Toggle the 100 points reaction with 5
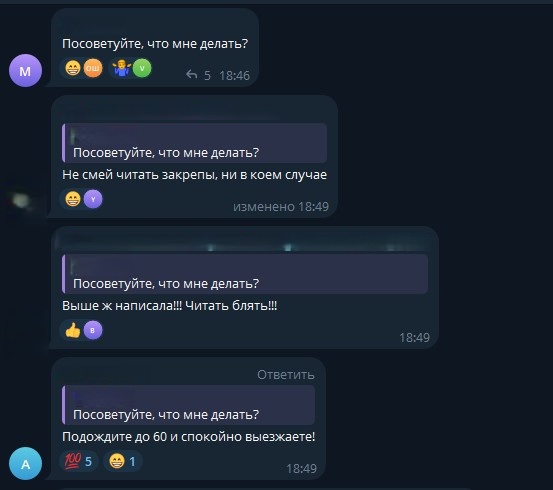553x490 pixels. [x=78, y=461]
